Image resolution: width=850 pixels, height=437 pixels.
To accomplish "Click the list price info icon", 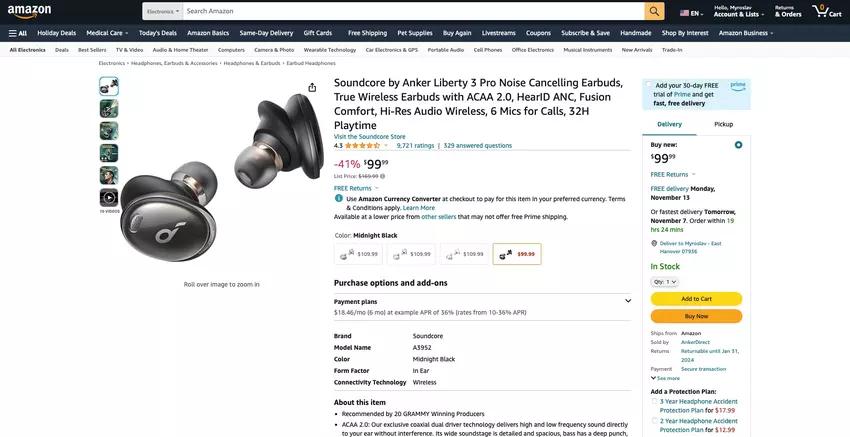I will pyautogui.click(x=383, y=176).
